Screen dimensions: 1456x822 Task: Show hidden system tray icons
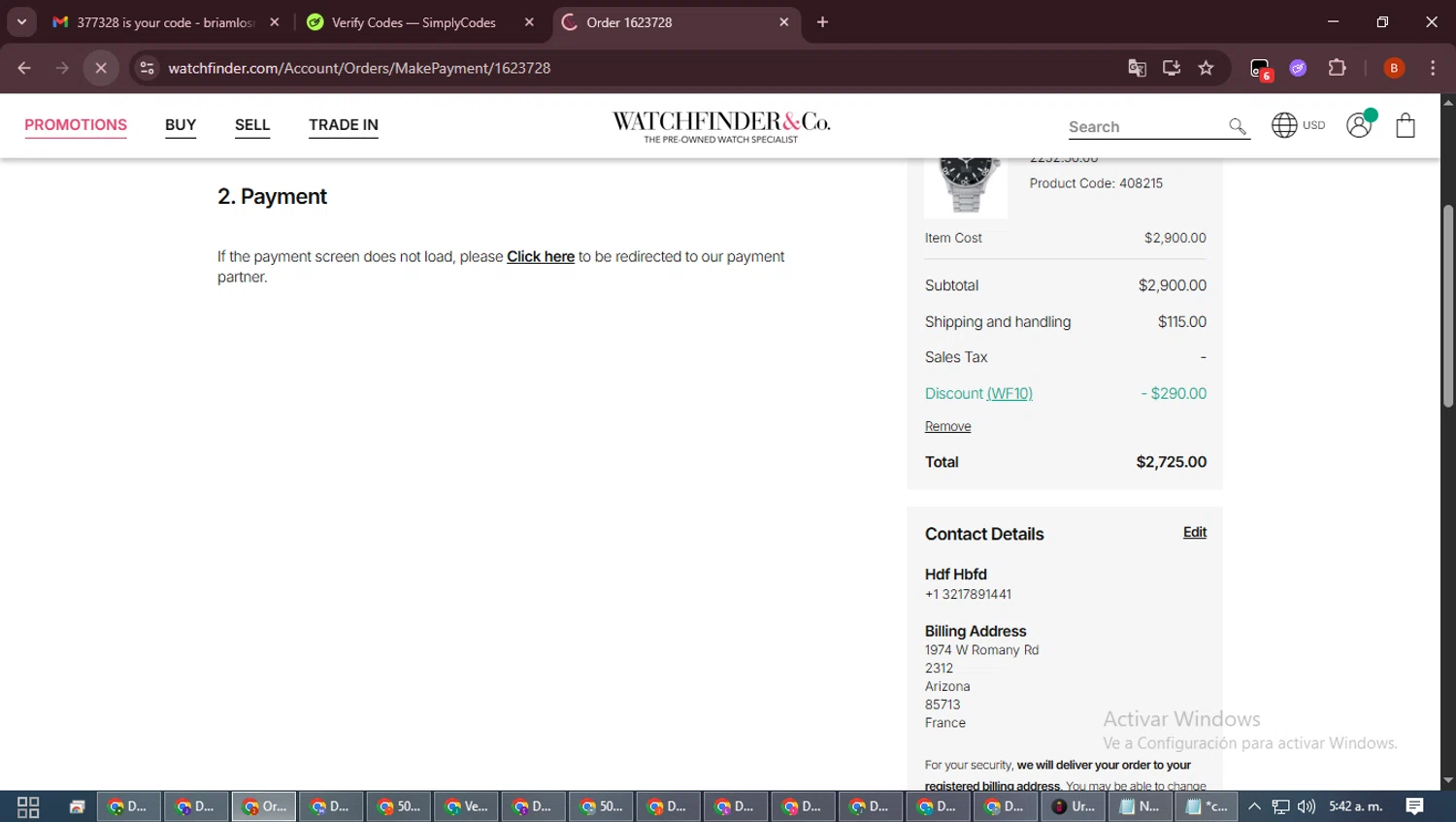pyautogui.click(x=1254, y=806)
